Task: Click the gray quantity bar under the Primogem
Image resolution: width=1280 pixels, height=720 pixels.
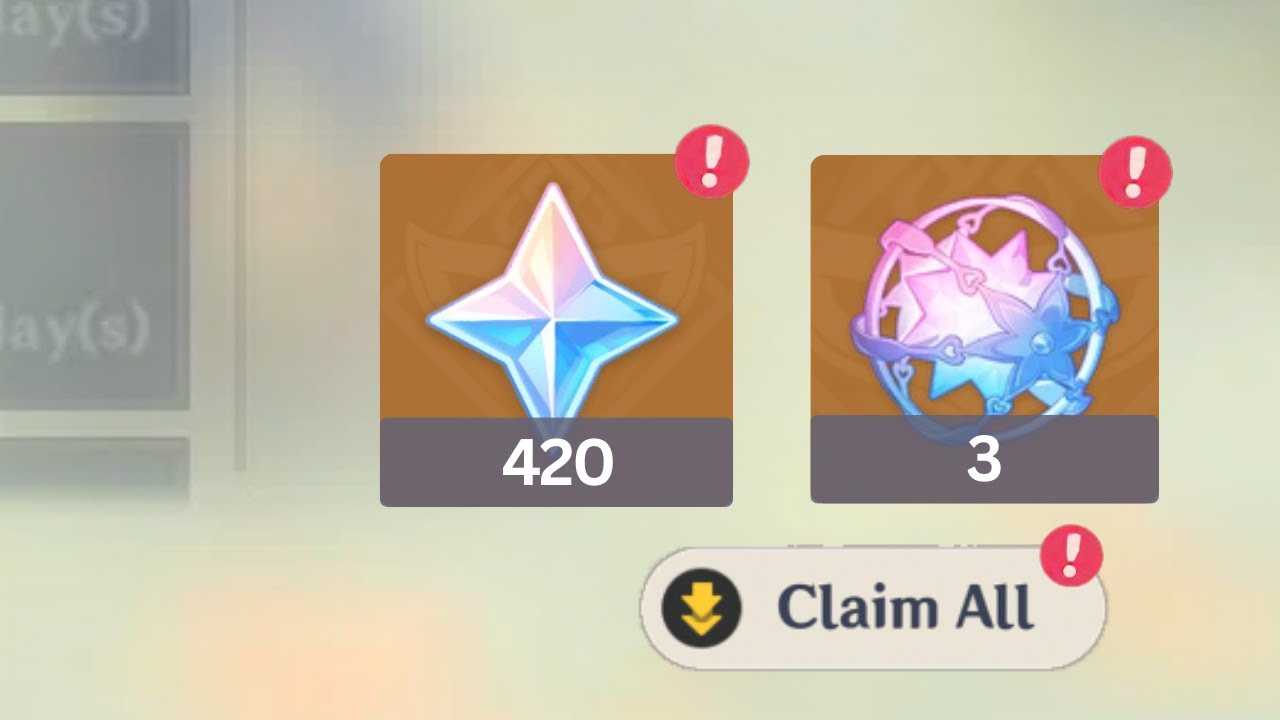Action: click(x=556, y=462)
